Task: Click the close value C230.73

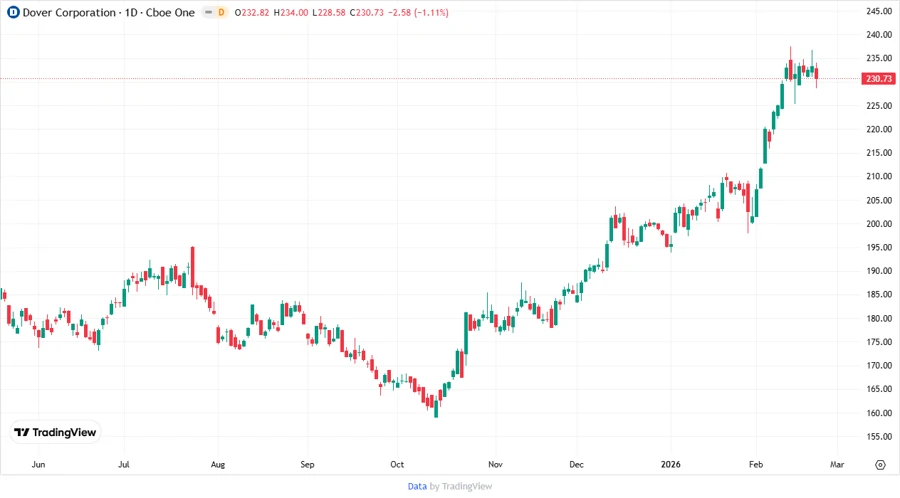Action: [366, 12]
